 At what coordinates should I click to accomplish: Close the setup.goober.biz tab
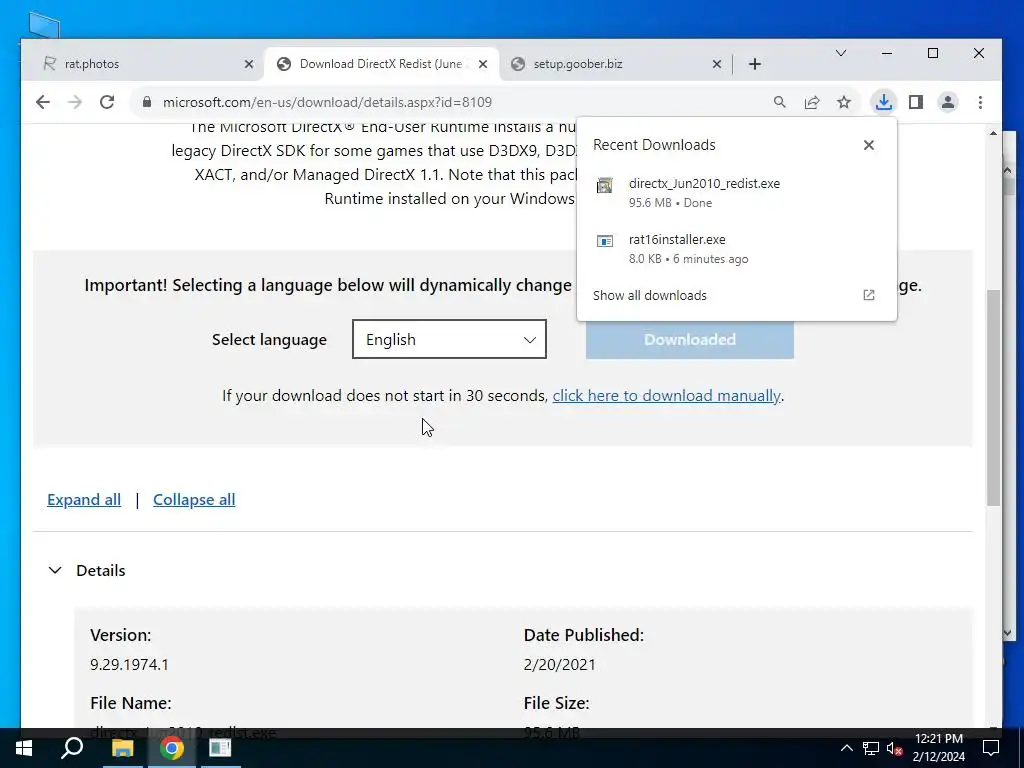(716, 64)
